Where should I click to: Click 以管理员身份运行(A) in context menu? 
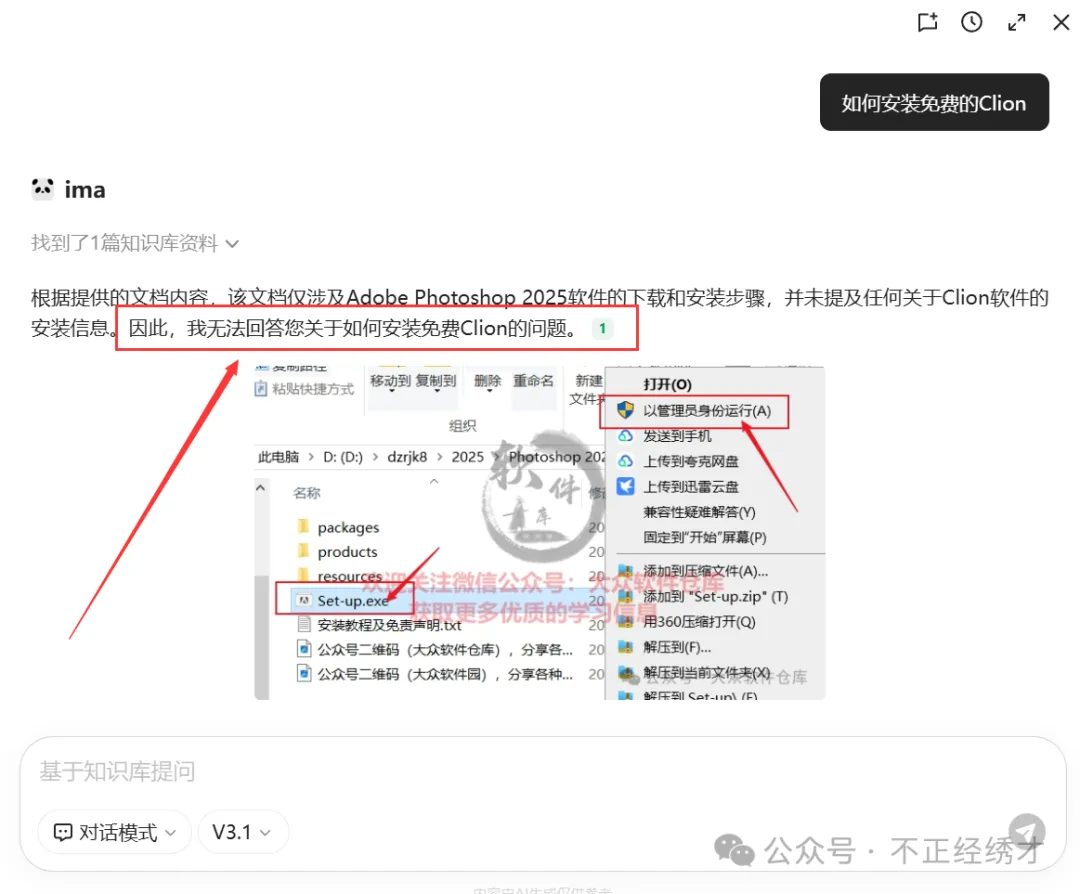click(707, 411)
